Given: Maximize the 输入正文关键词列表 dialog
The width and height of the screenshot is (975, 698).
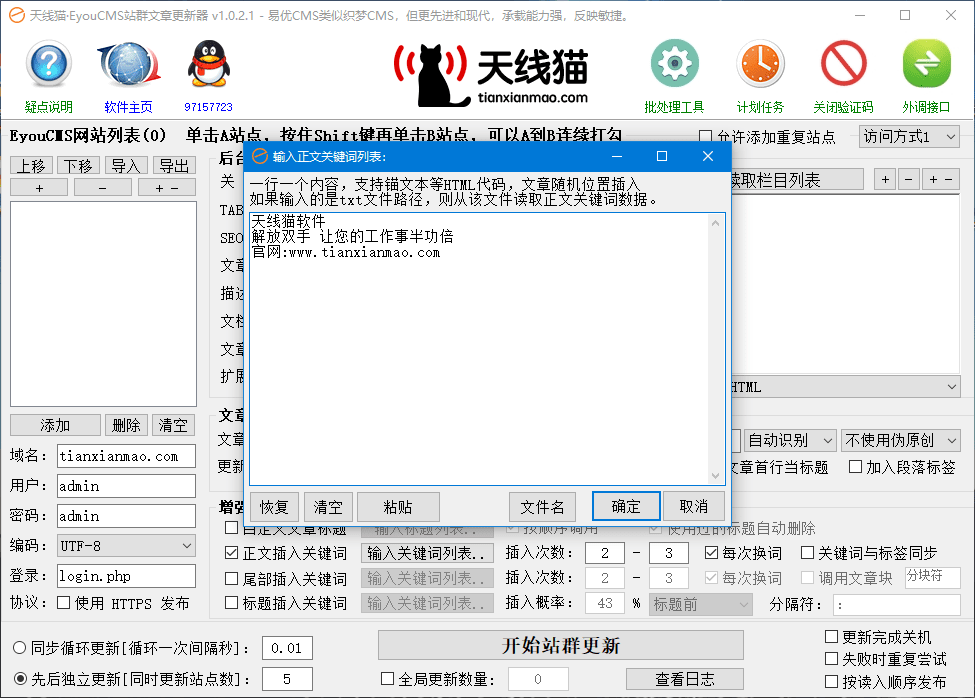Looking at the screenshot, I should 662,156.
